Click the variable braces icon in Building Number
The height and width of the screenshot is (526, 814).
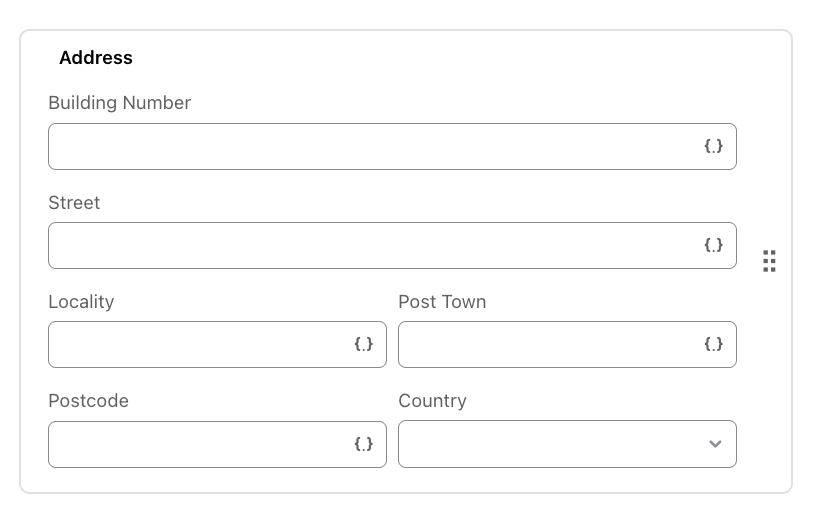(x=713, y=146)
